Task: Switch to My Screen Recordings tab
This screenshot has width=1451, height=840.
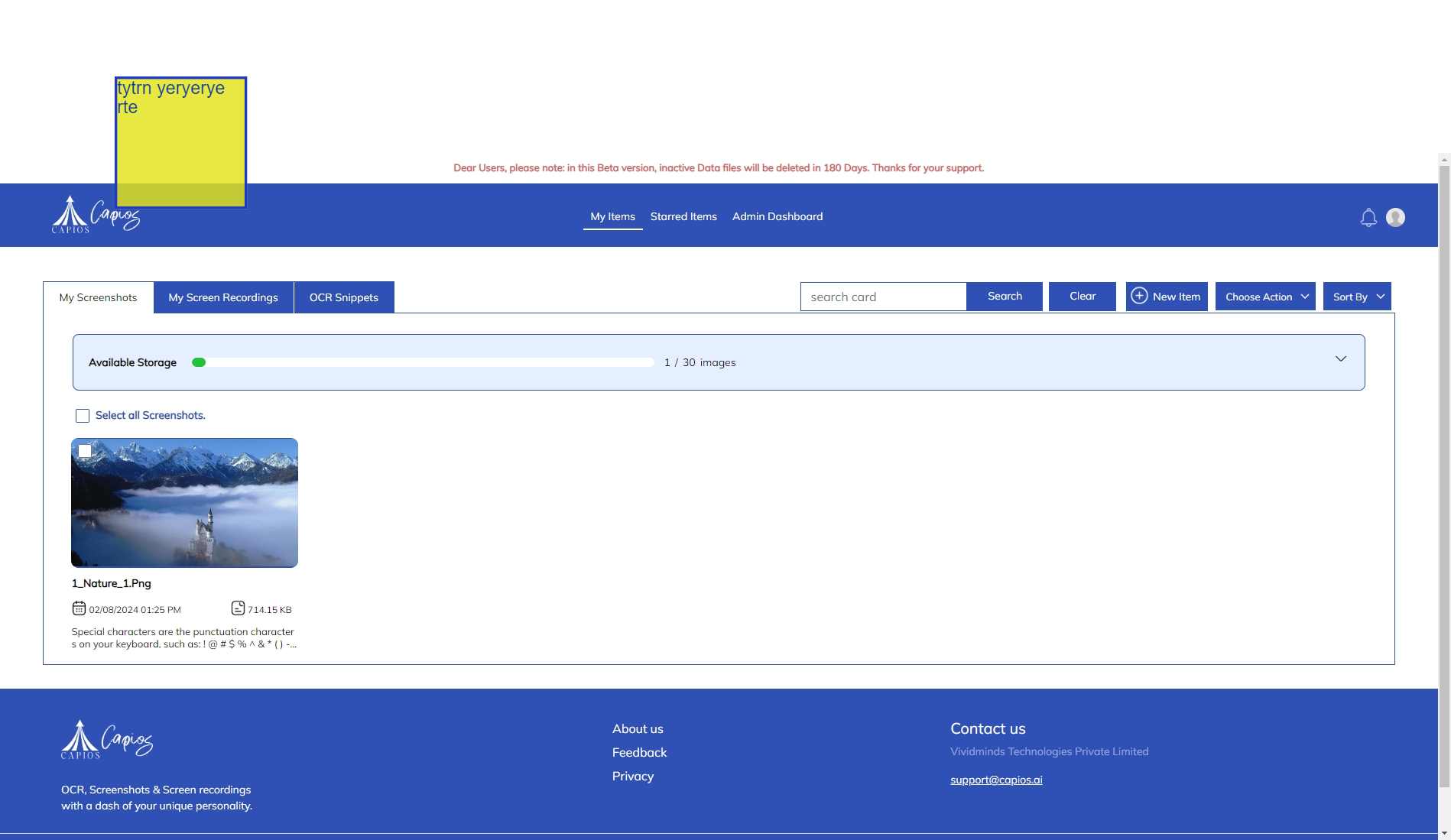Action: click(223, 297)
